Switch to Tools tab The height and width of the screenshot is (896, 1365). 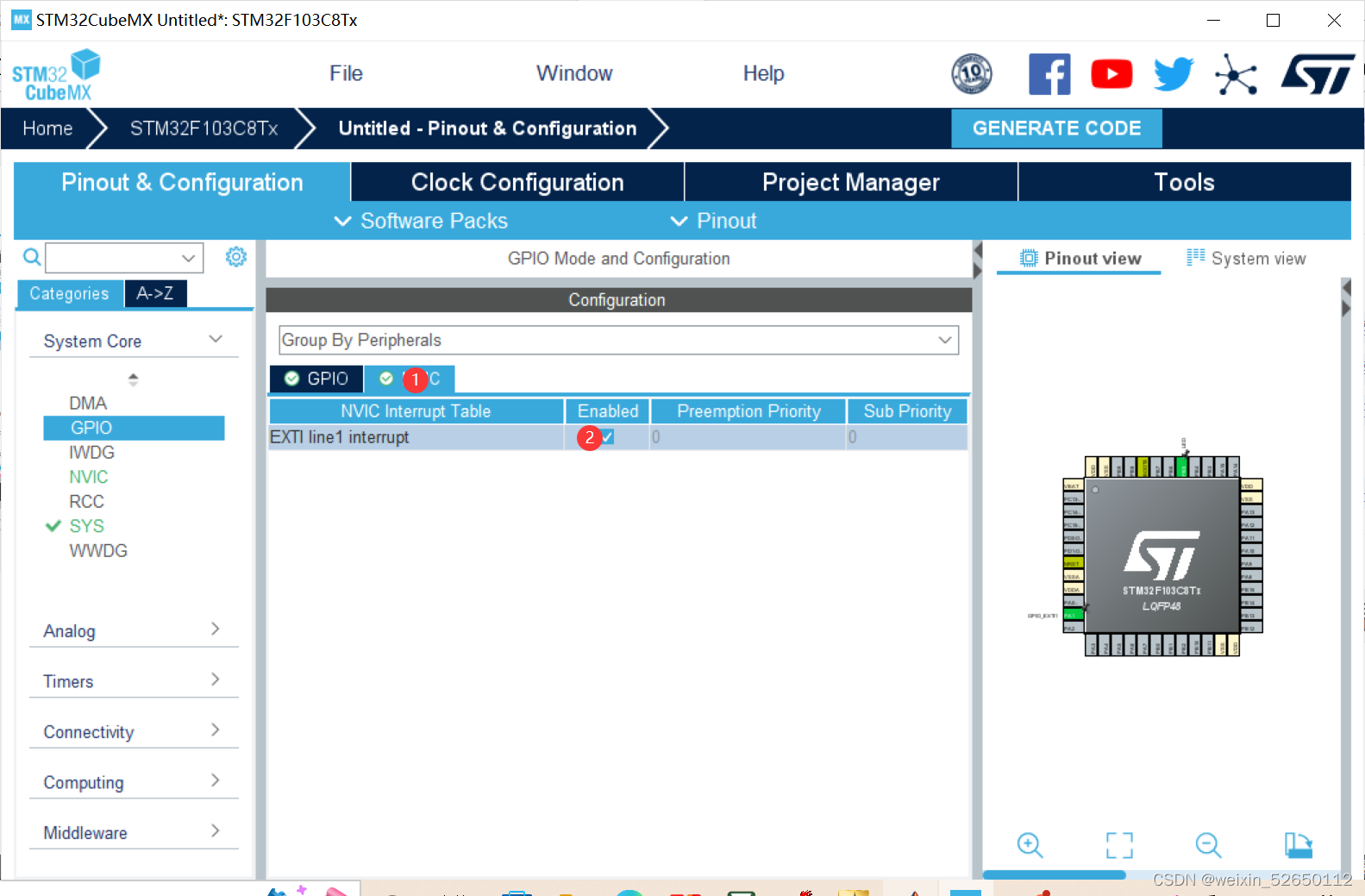pyautogui.click(x=1185, y=182)
